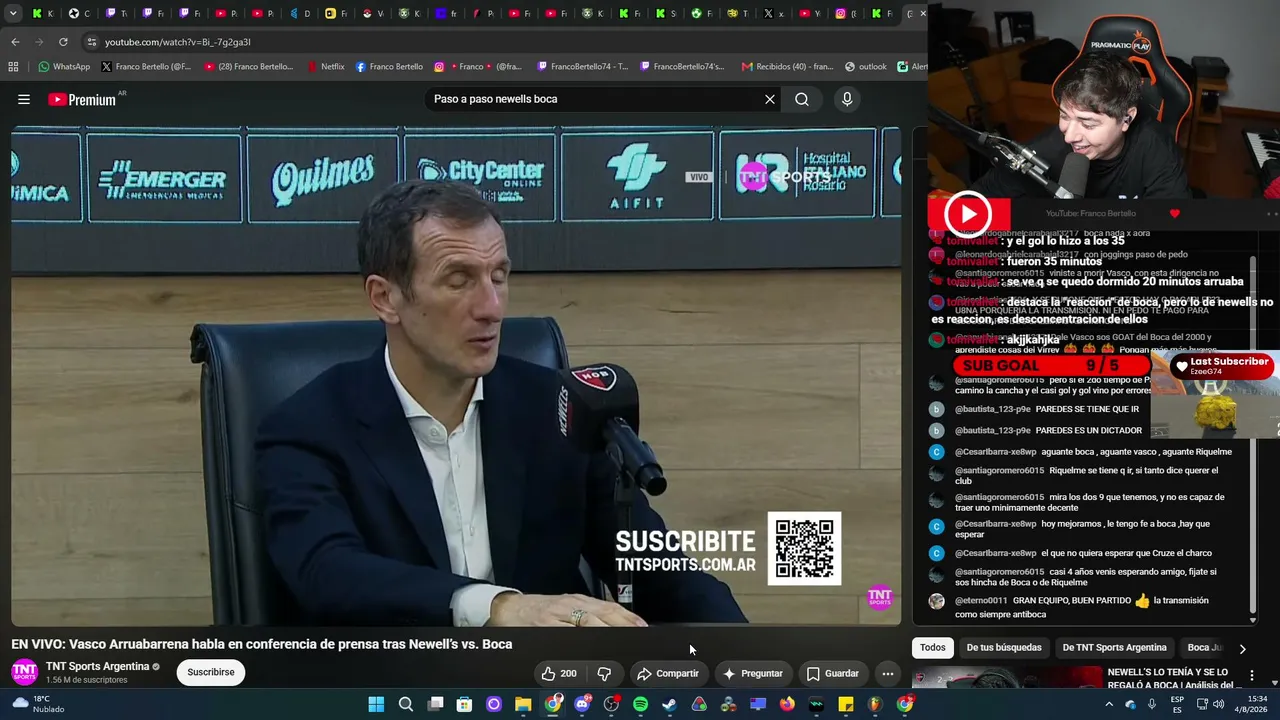Click the system tray microphone icon
Image resolution: width=1280 pixels, height=720 pixels.
click(1152, 704)
